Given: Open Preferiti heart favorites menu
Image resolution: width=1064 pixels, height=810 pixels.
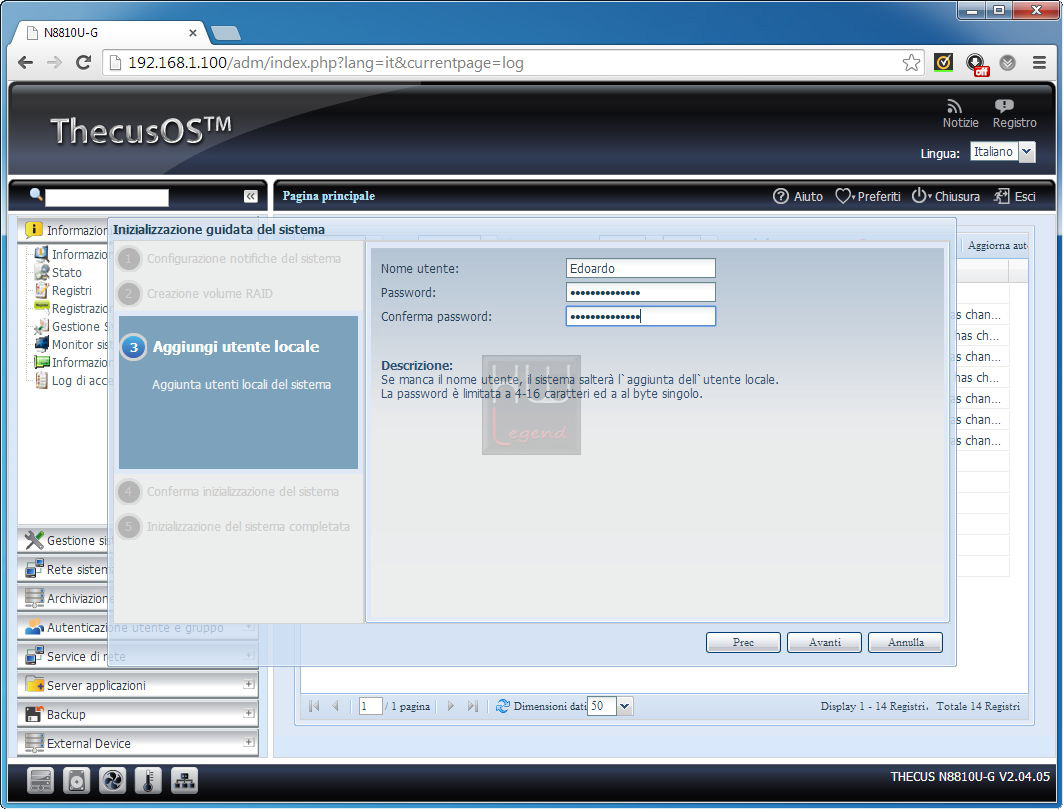Looking at the screenshot, I should click(867, 196).
